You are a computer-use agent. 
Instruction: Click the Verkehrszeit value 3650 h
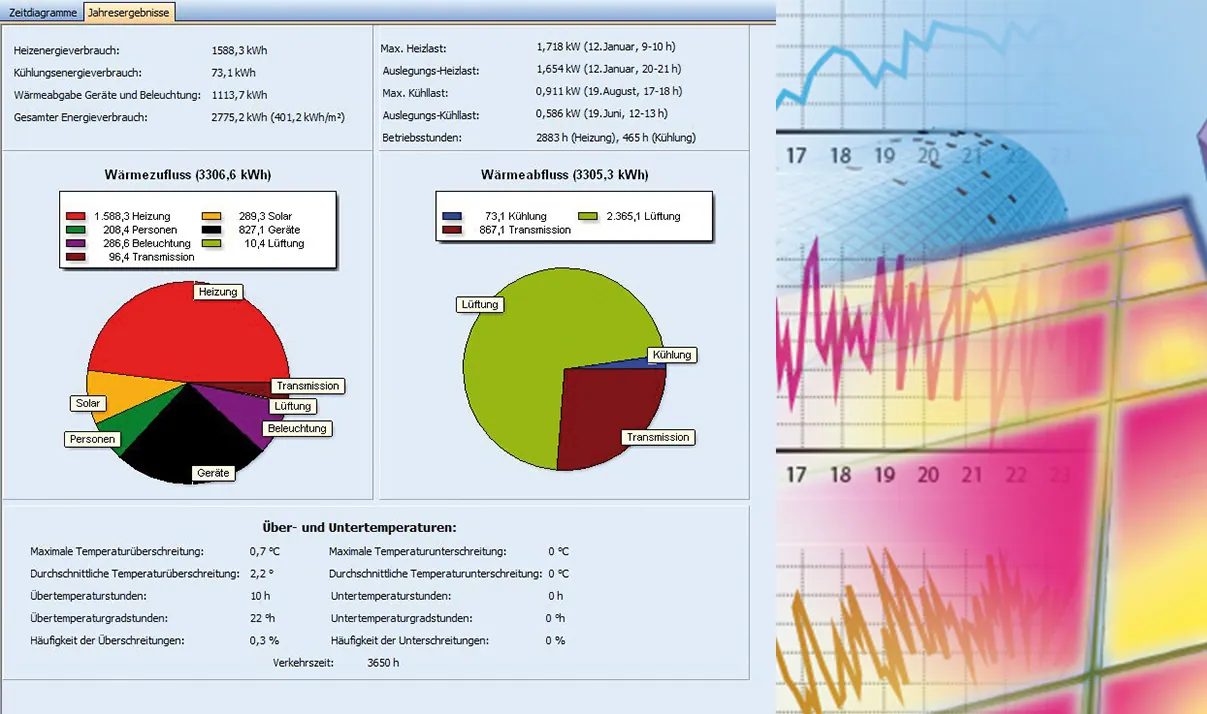[383, 662]
